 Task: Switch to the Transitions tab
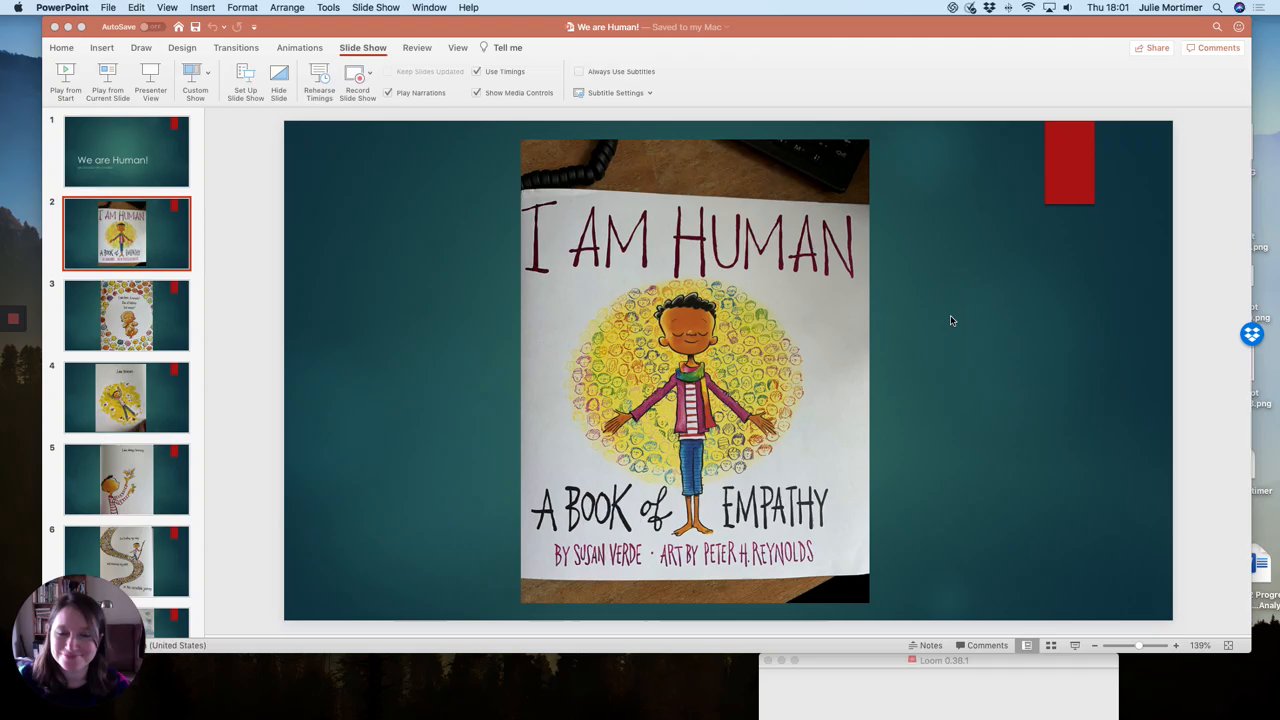coord(235,47)
